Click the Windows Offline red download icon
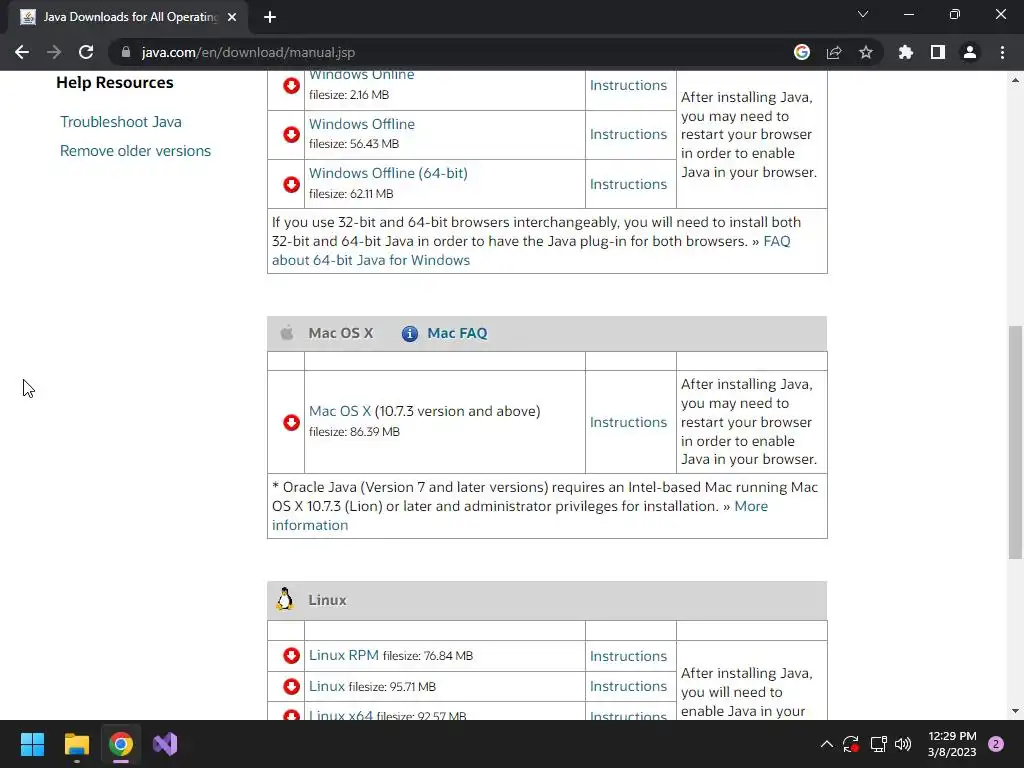 (291, 135)
